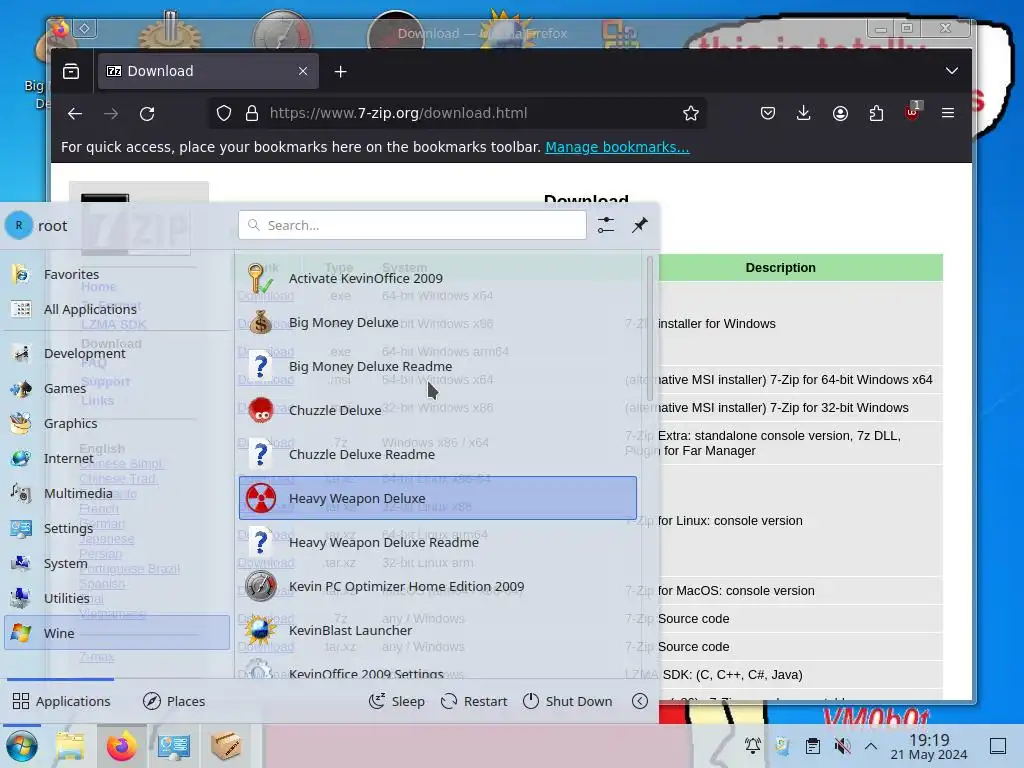The height and width of the screenshot is (768, 1024).
Task: Open Activate KevinOffice 2009 launcher entry
Action: click(438, 278)
